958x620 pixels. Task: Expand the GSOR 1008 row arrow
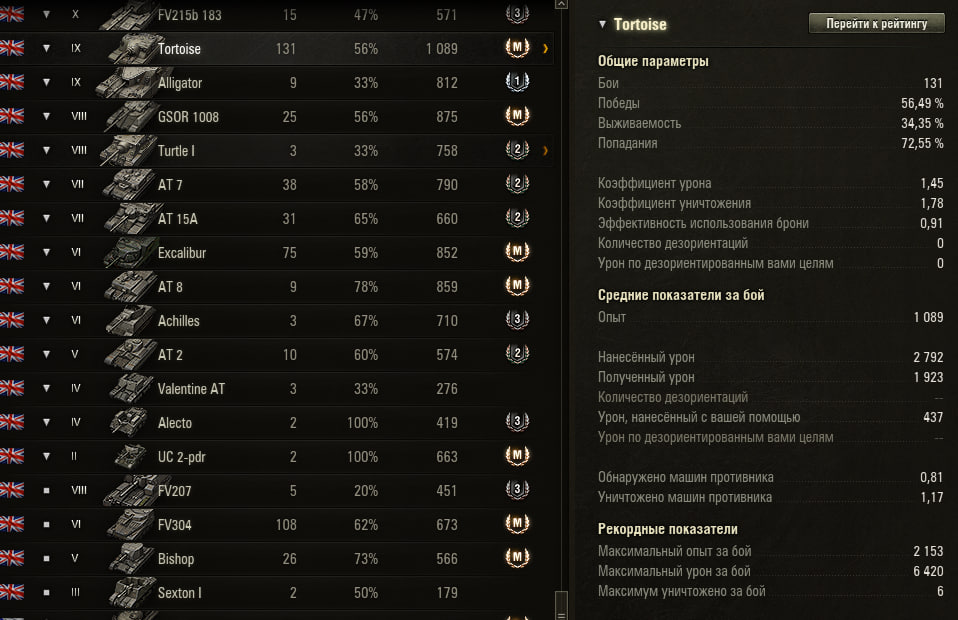46,117
